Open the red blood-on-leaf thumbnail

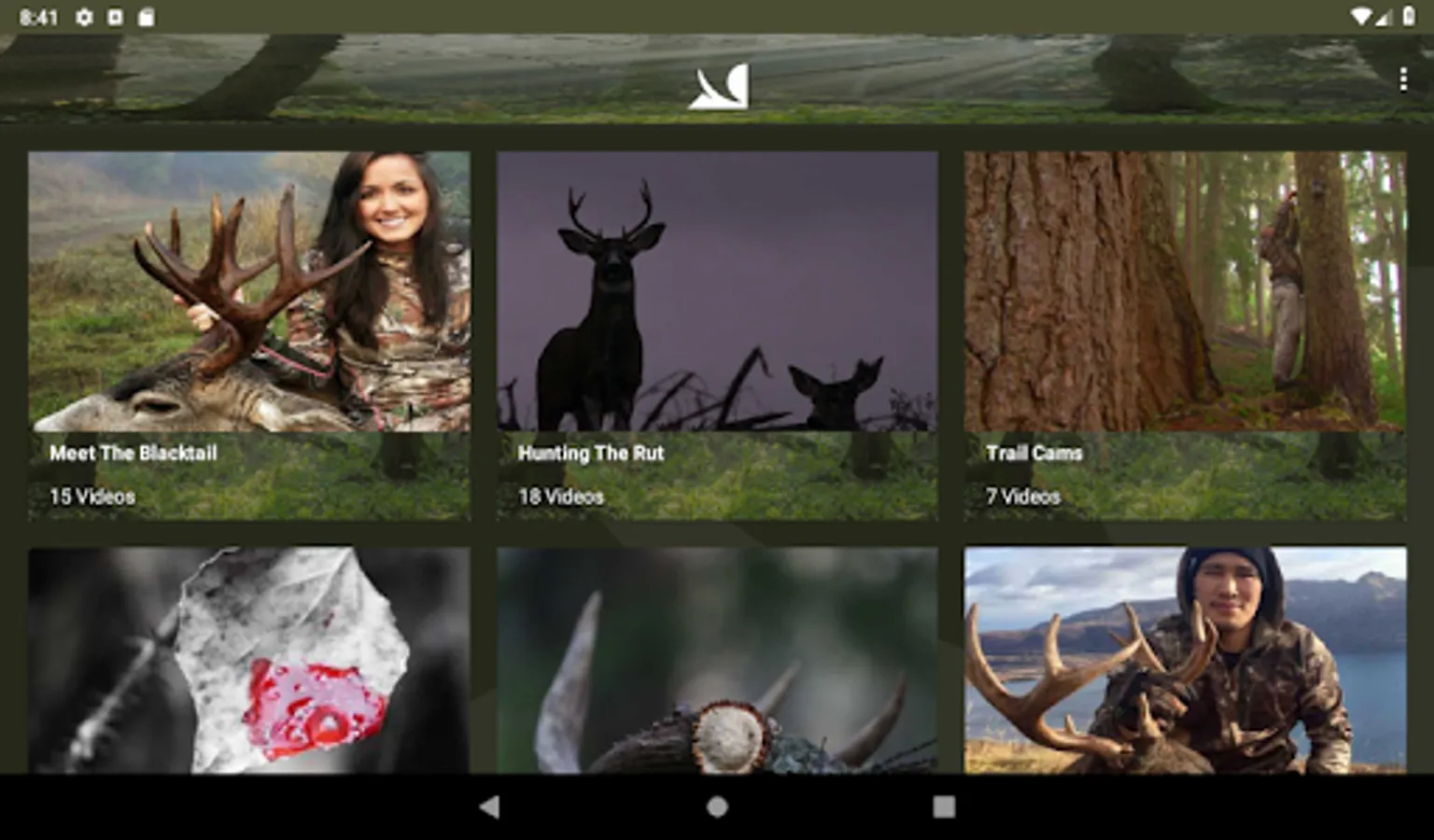point(249,660)
